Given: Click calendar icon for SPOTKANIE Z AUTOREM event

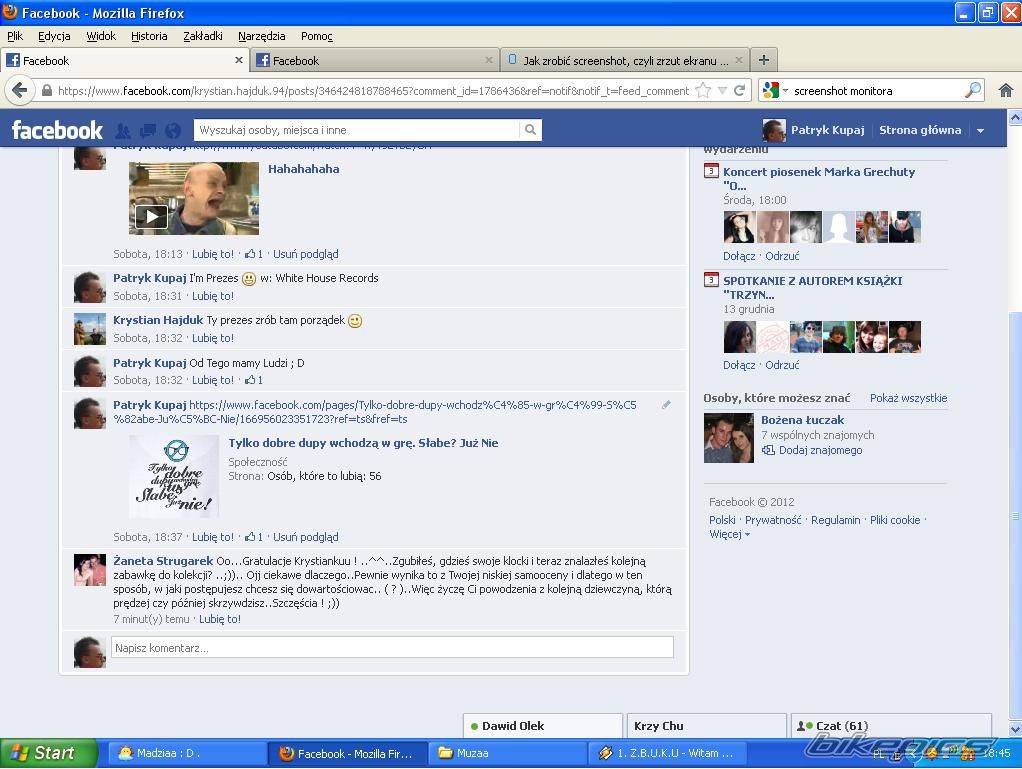Looking at the screenshot, I should pyautogui.click(x=711, y=280).
